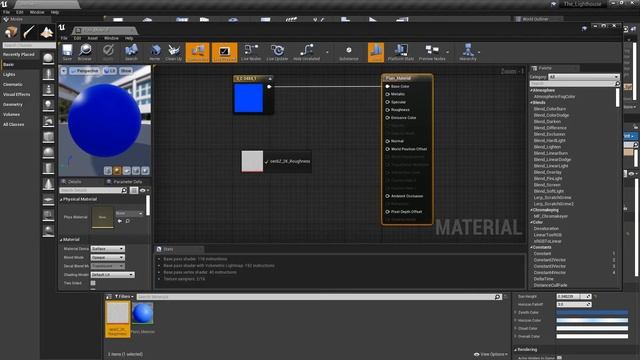Collapse the Constants category in palette
Screen dimensions: 640x360
pos(531,247)
